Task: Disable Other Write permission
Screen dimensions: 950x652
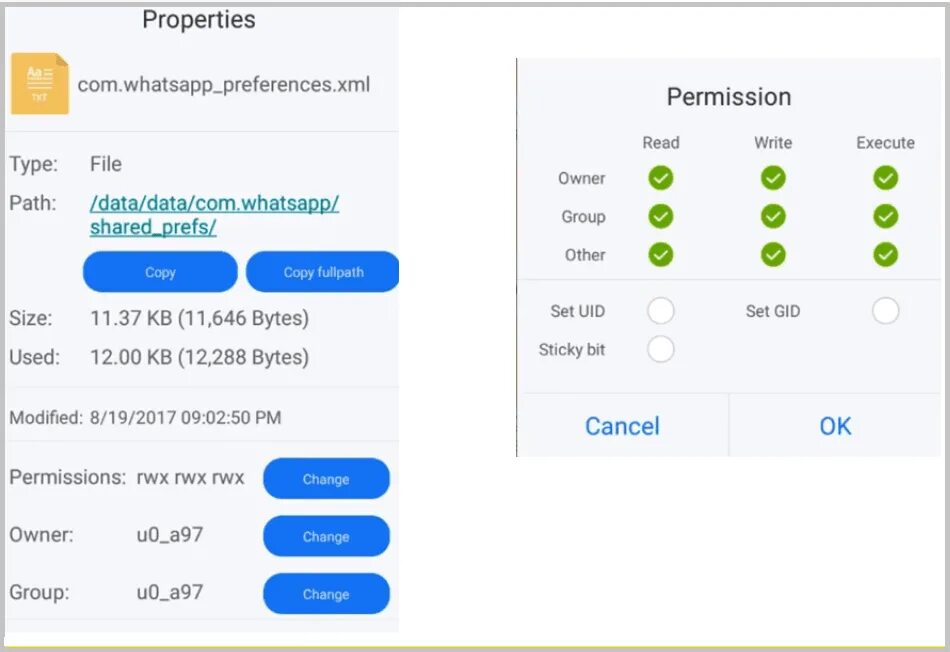Action: click(772, 254)
